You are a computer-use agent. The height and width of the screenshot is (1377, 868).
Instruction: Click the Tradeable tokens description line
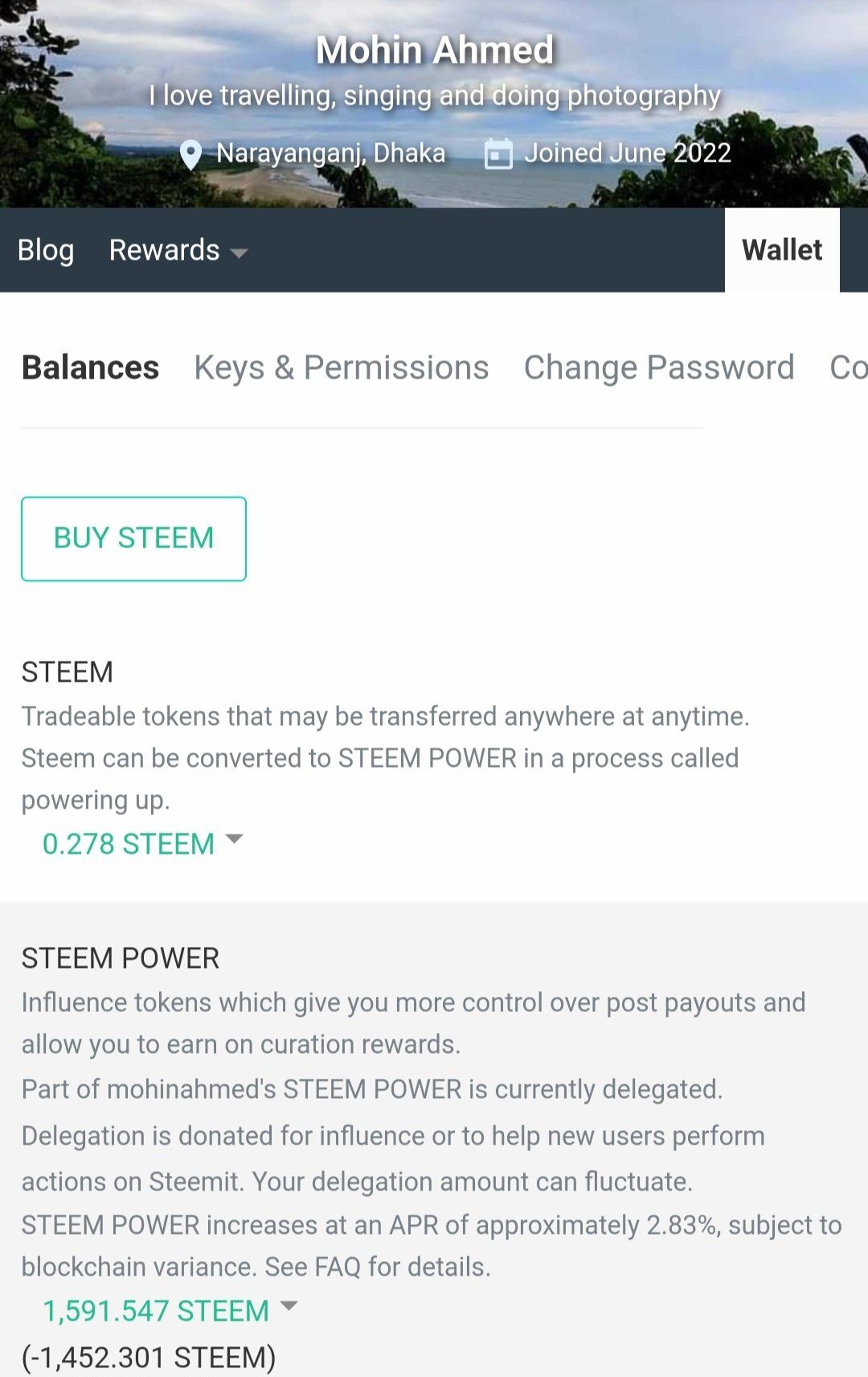[x=385, y=716]
